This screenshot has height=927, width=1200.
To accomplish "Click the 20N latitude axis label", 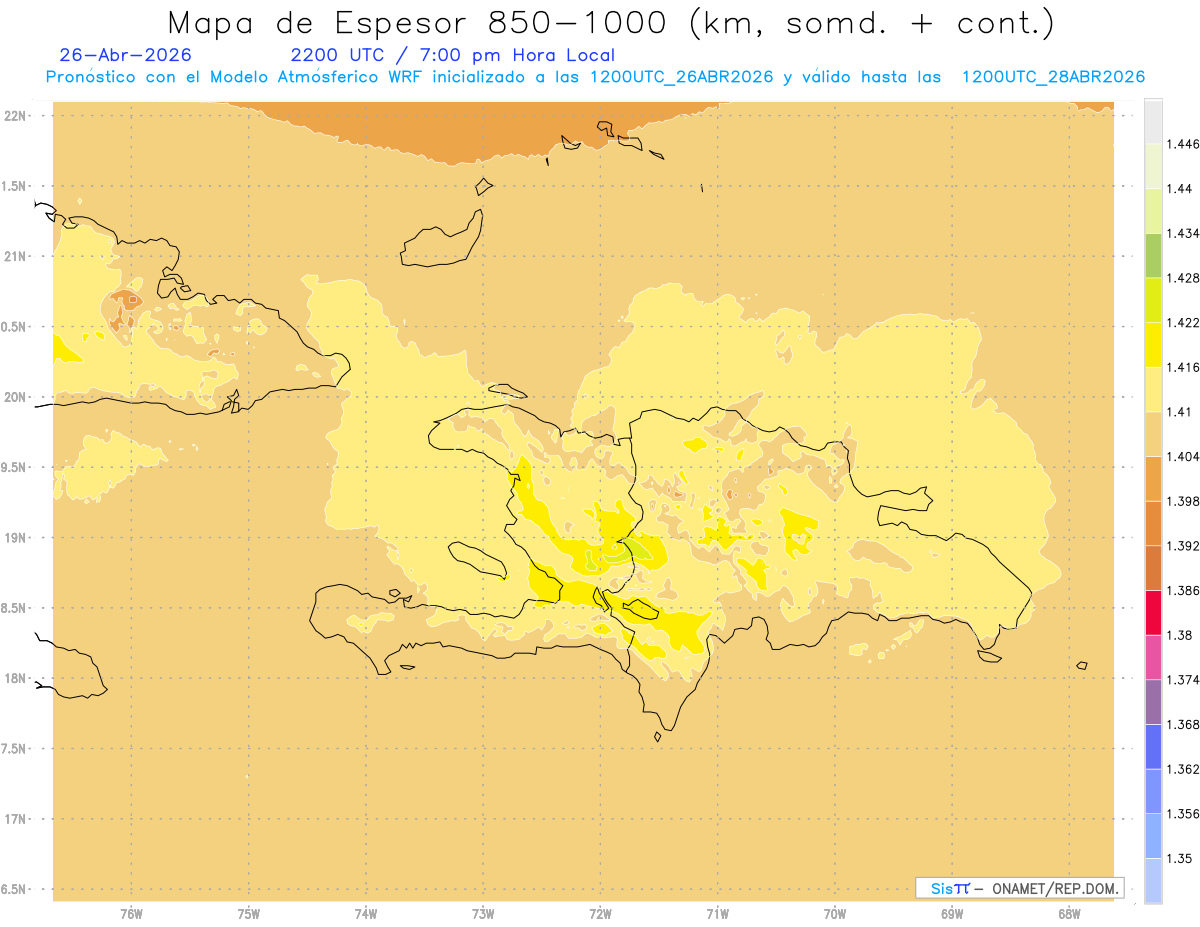I will (14, 397).
